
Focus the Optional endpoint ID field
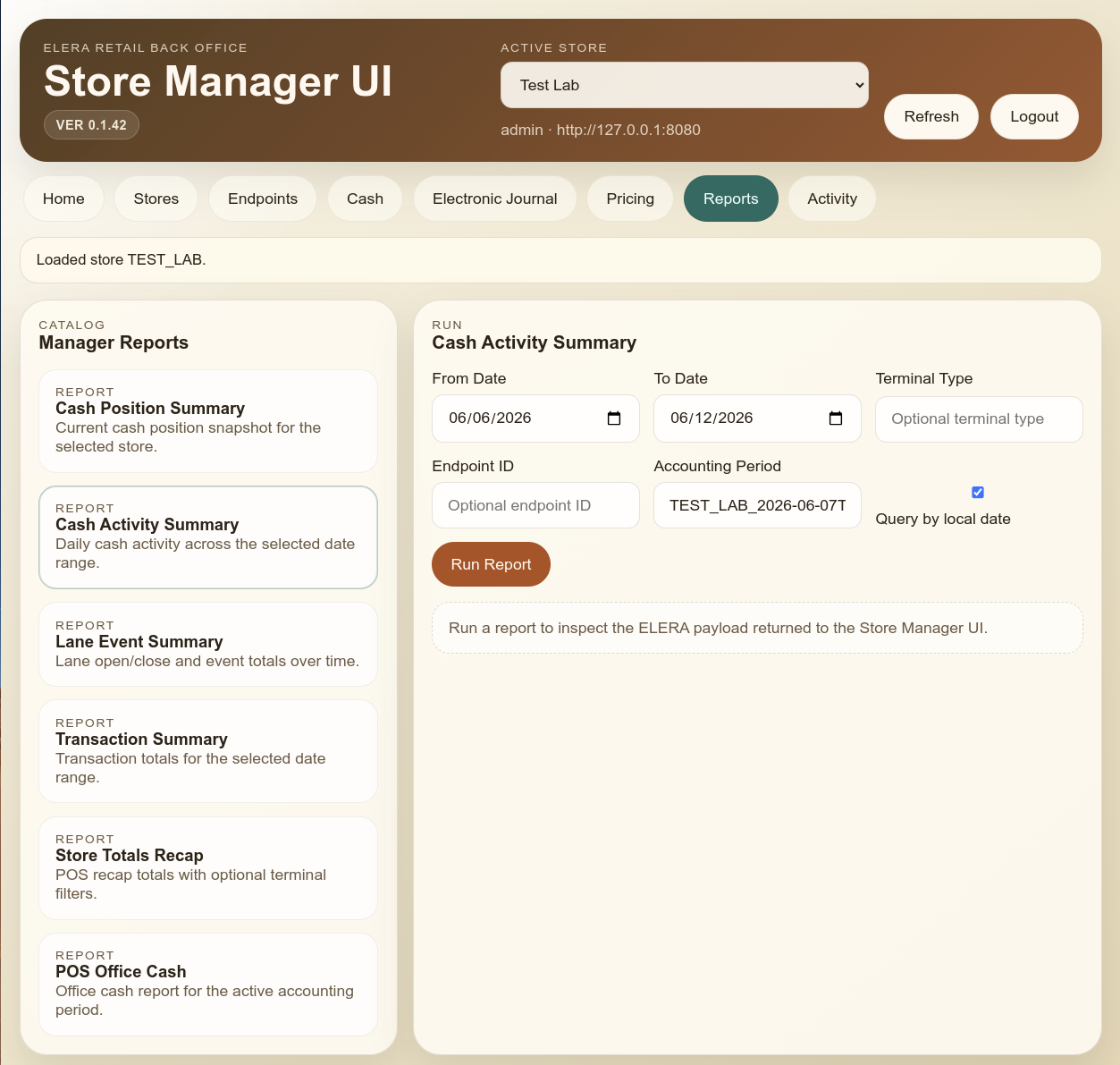pyautogui.click(x=535, y=505)
